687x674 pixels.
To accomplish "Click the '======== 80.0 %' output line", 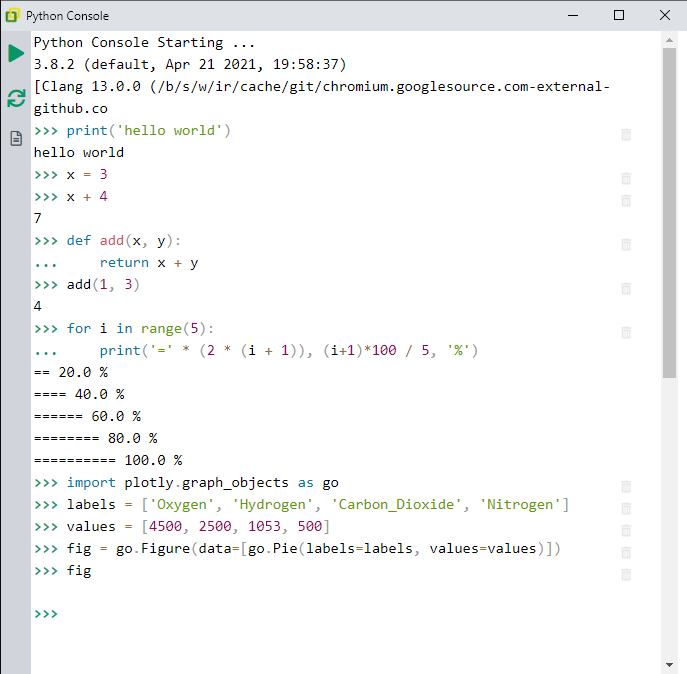I will click(x=96, y=438).
